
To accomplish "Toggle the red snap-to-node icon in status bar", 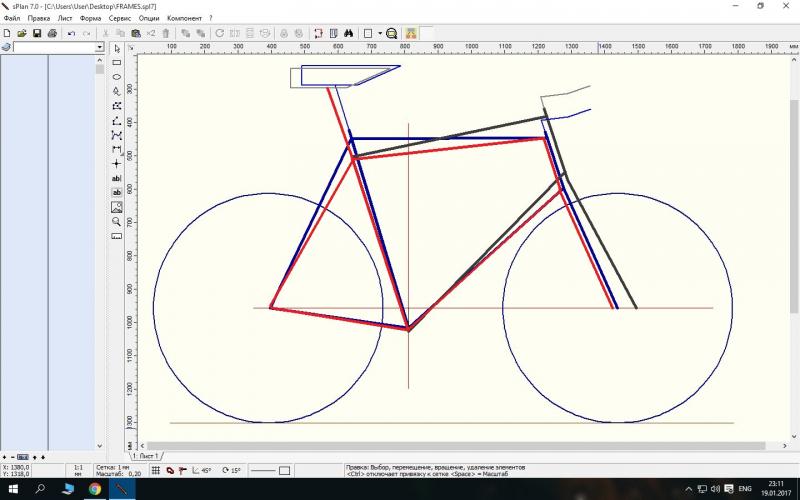I will [182, 470].
